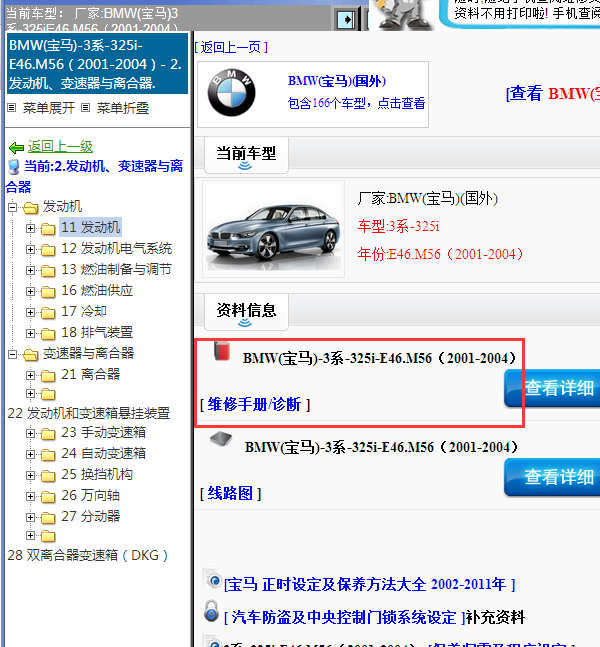This screenshot has height=647, width=600.
Task: Expand the 26 万向轴 node
Action: click(30, 496)
